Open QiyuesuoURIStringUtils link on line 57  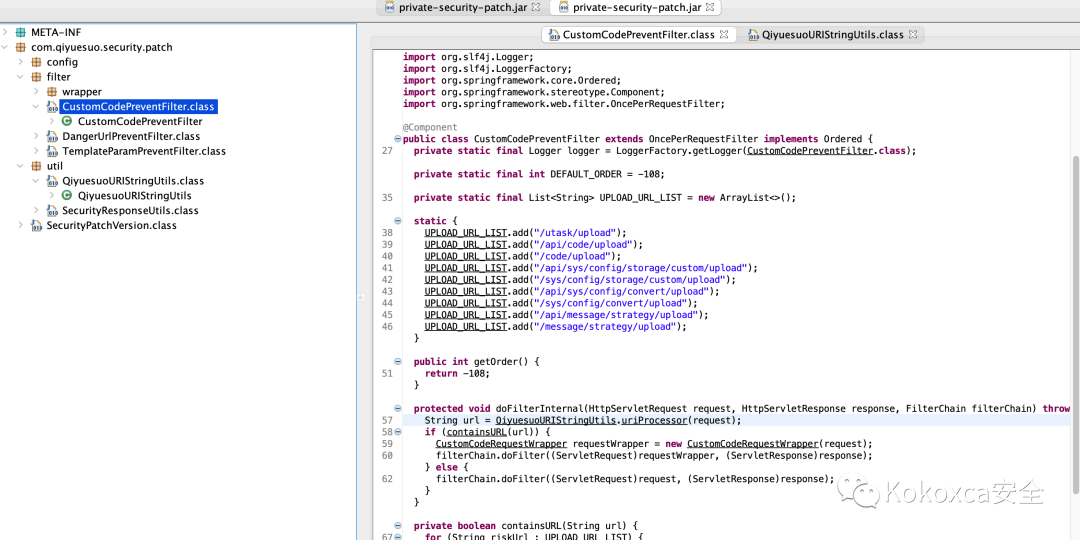click(555, 420)
